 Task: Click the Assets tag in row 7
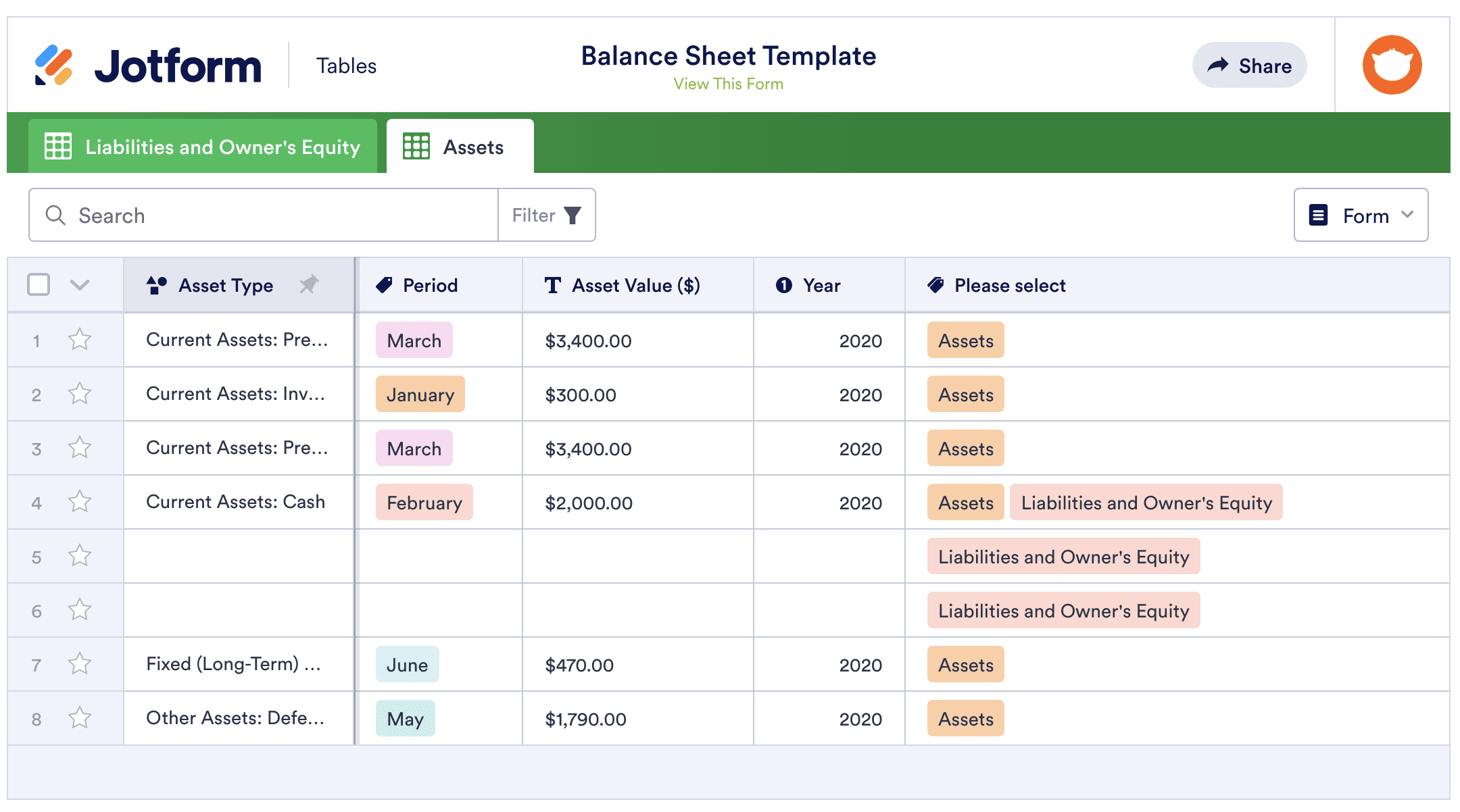[965, 664]
